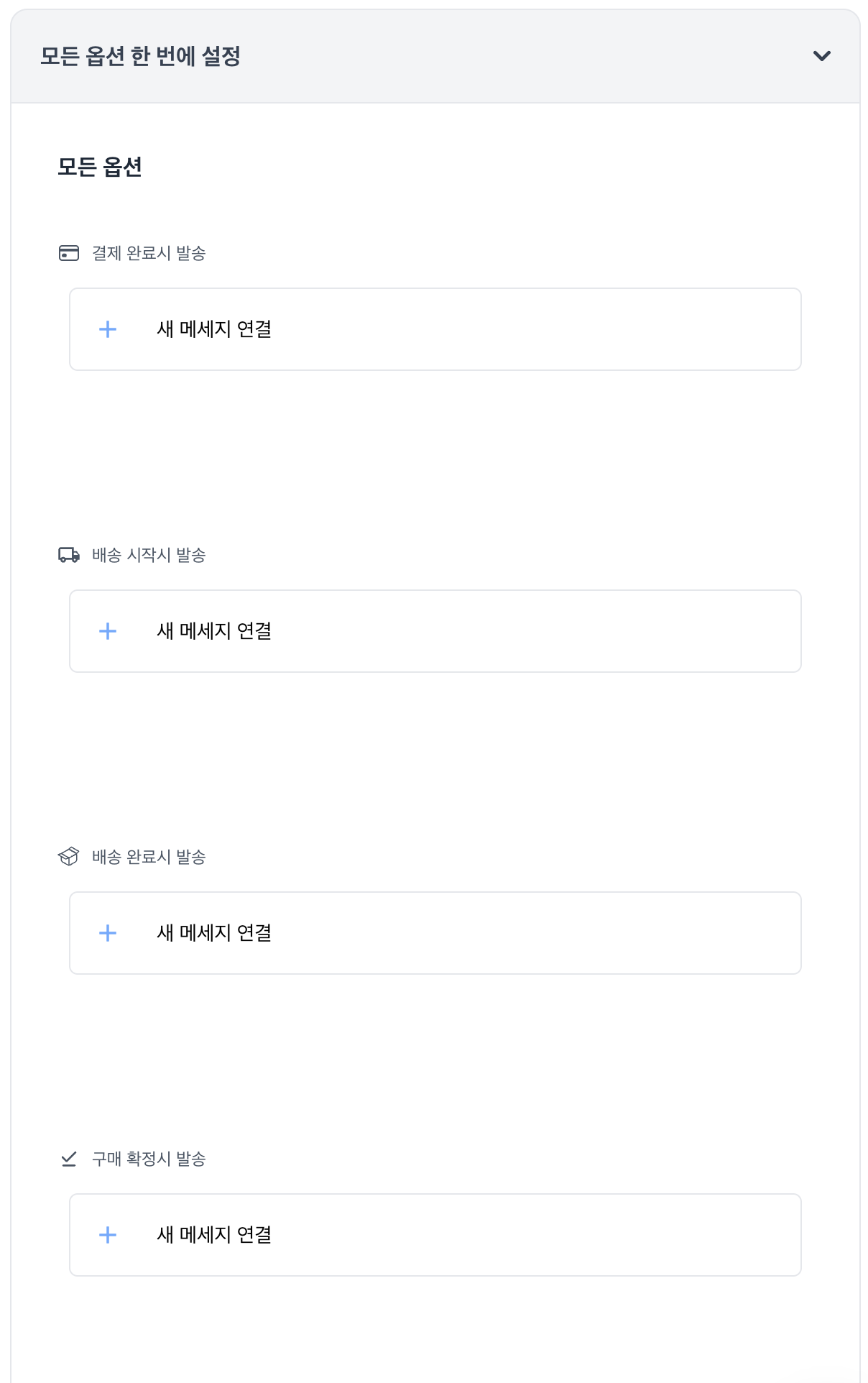Select the 구매 확정시 발송 label
This screenshot has height=1383, width=868.
click(x=149, y=1159)
